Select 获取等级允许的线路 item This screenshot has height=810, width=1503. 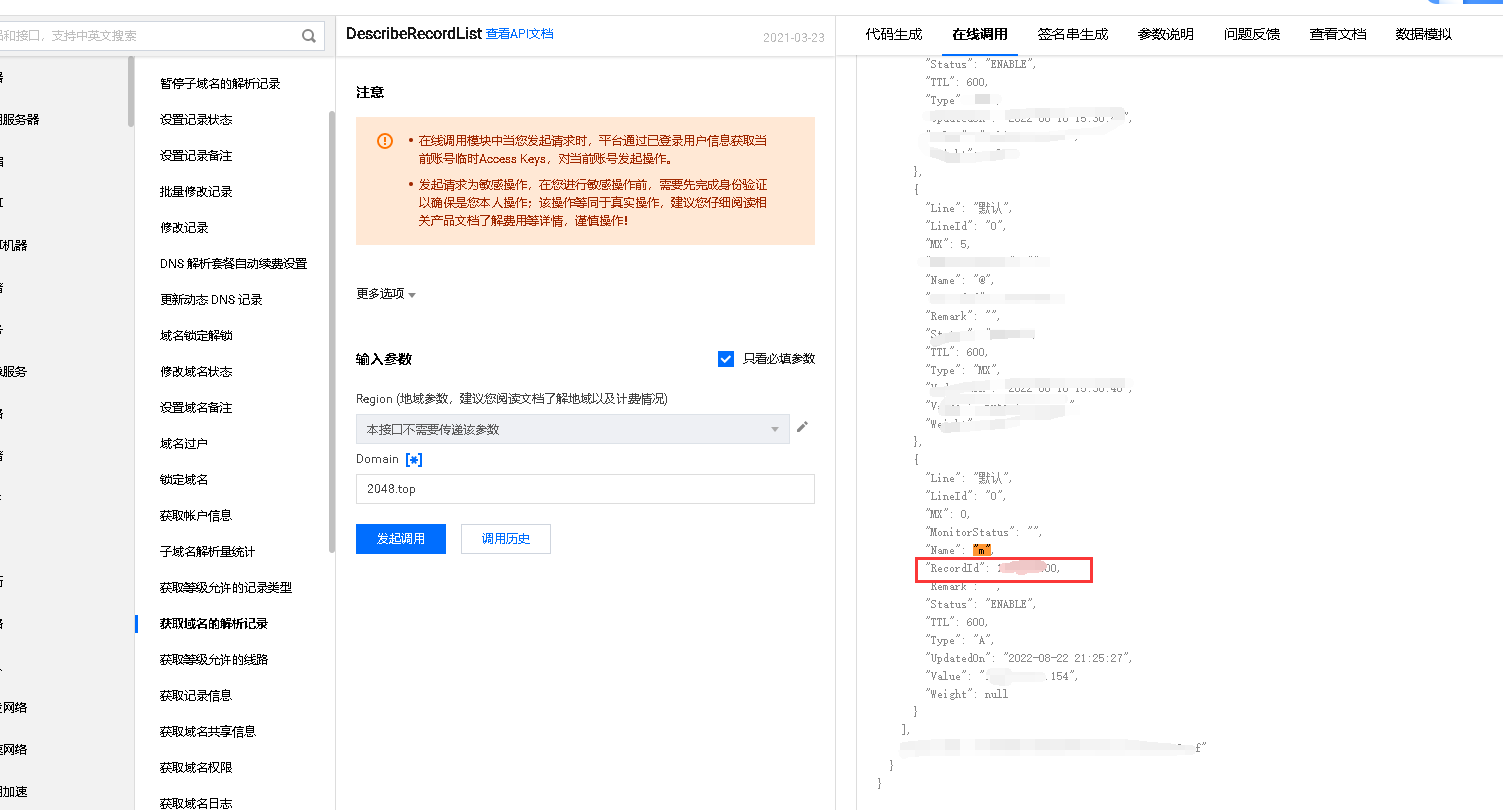coord(214,660)
